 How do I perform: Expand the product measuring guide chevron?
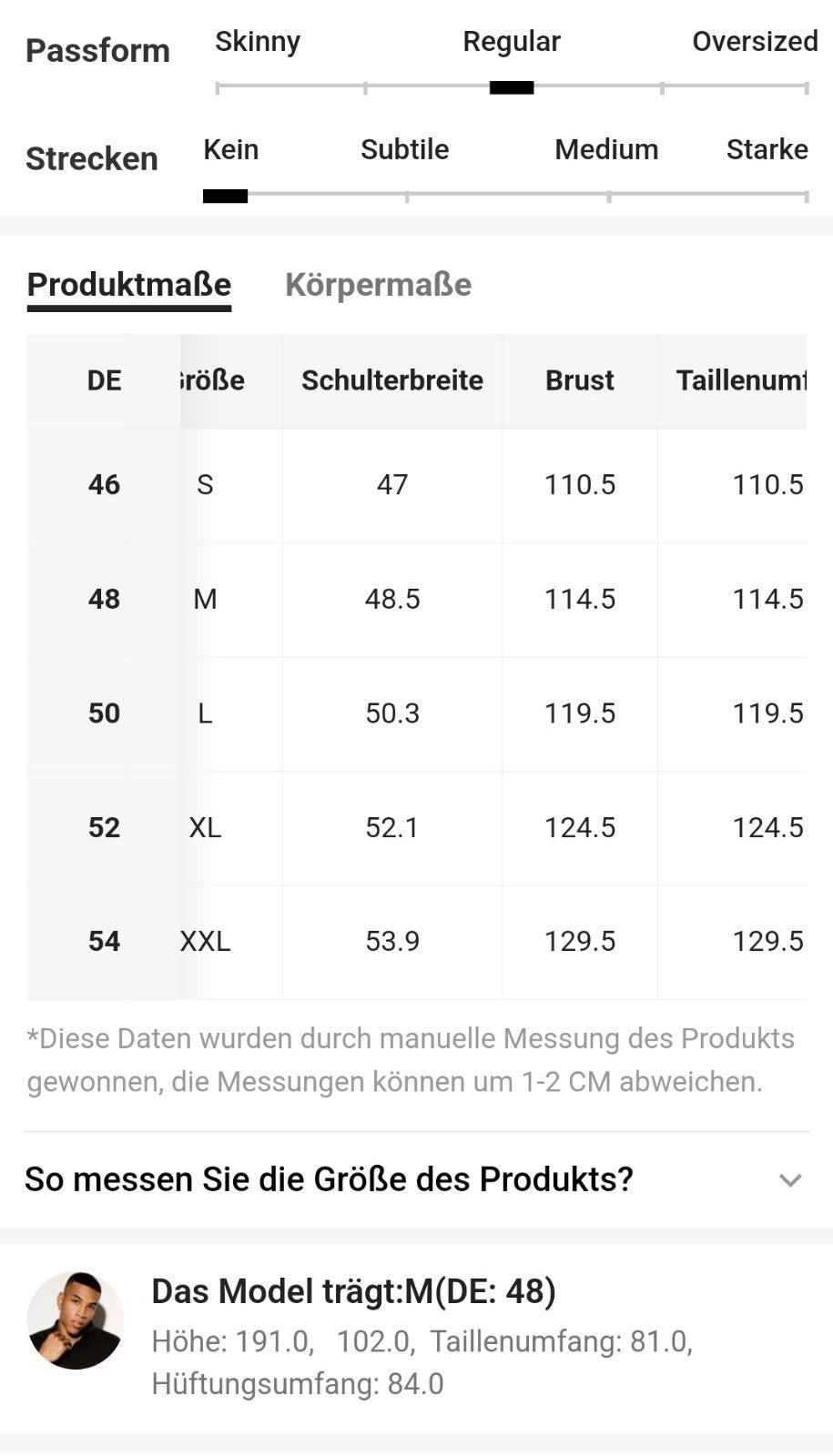tap(790, 1180)
